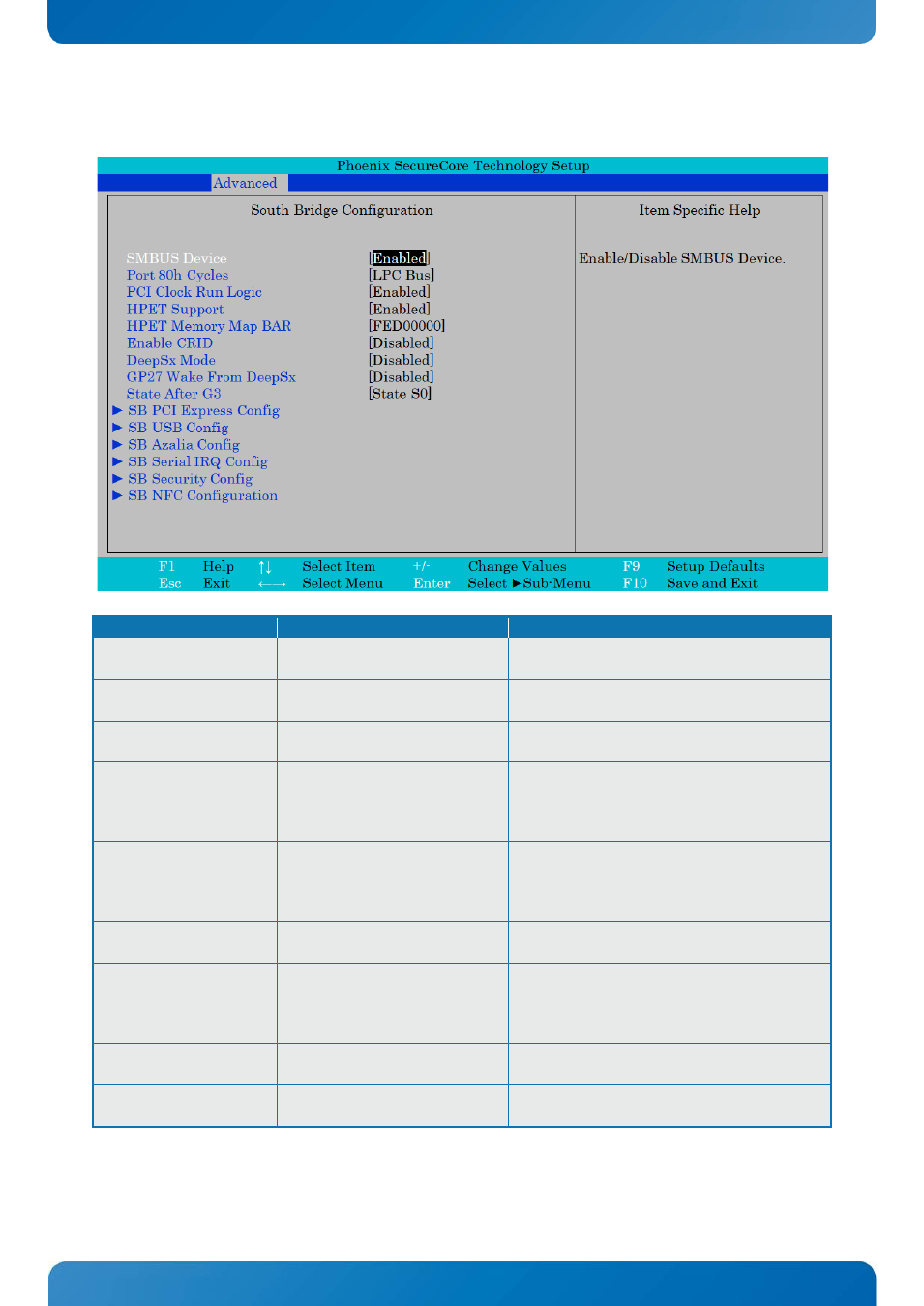Click the Esc key label
Image resolution: width=924 pixels, height=1306 pixels.
click(170, 583)
